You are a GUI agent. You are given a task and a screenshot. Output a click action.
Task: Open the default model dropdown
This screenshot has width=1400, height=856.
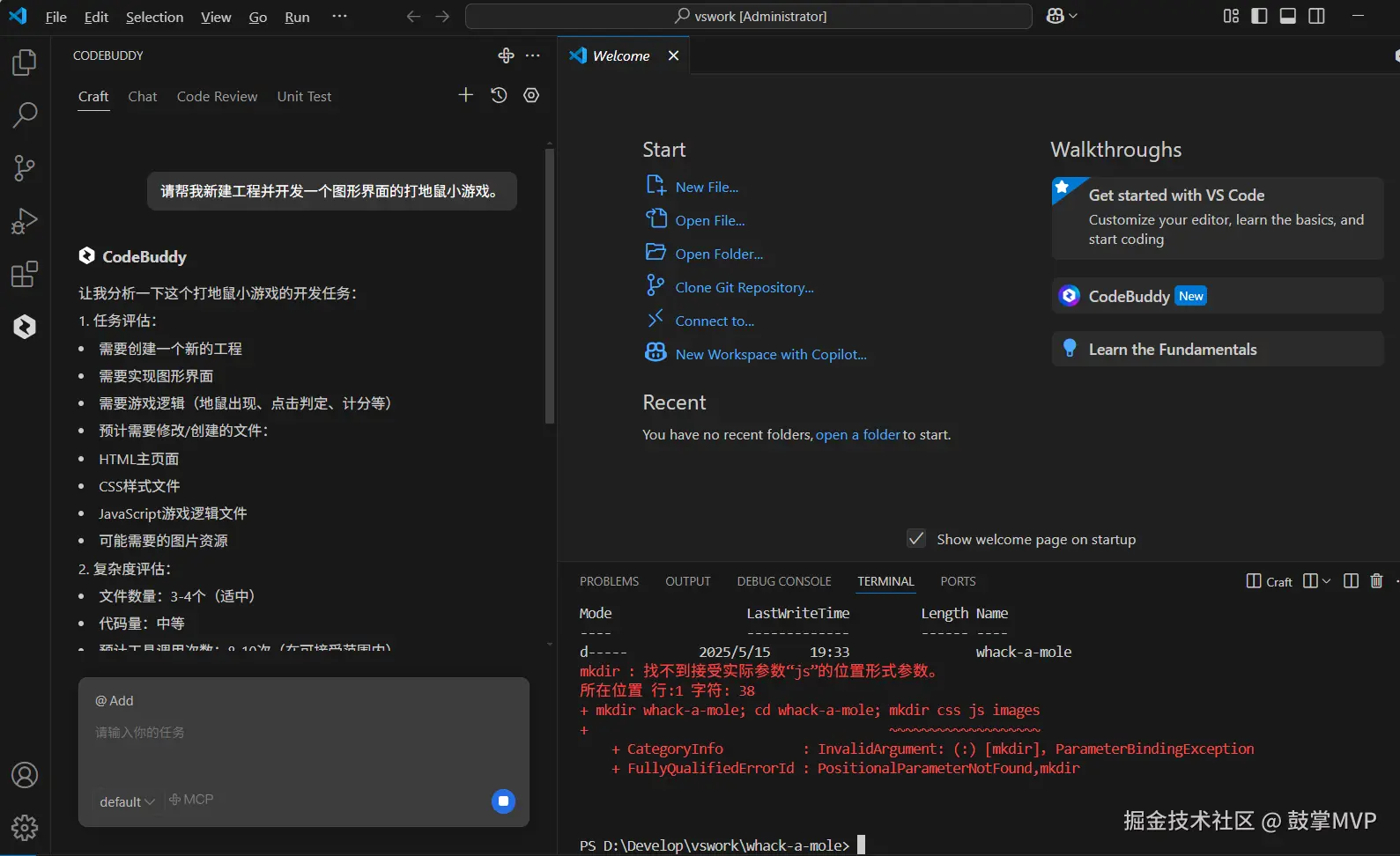pyautogui.click(x=127, y=801)
